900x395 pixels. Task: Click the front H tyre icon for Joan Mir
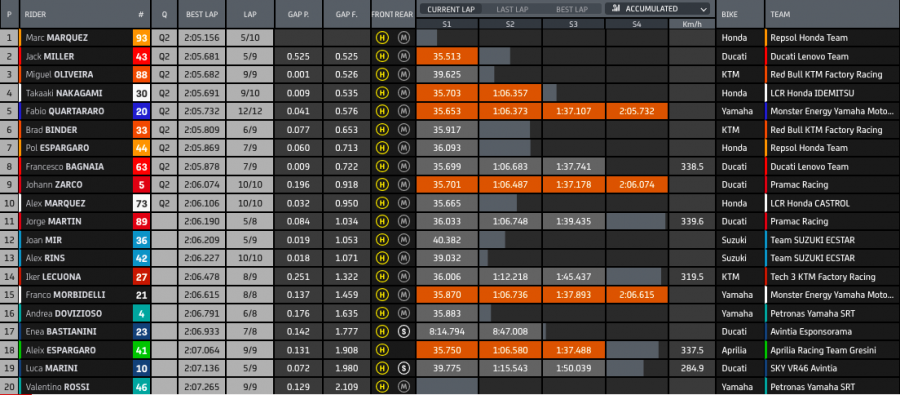point(381,240)
